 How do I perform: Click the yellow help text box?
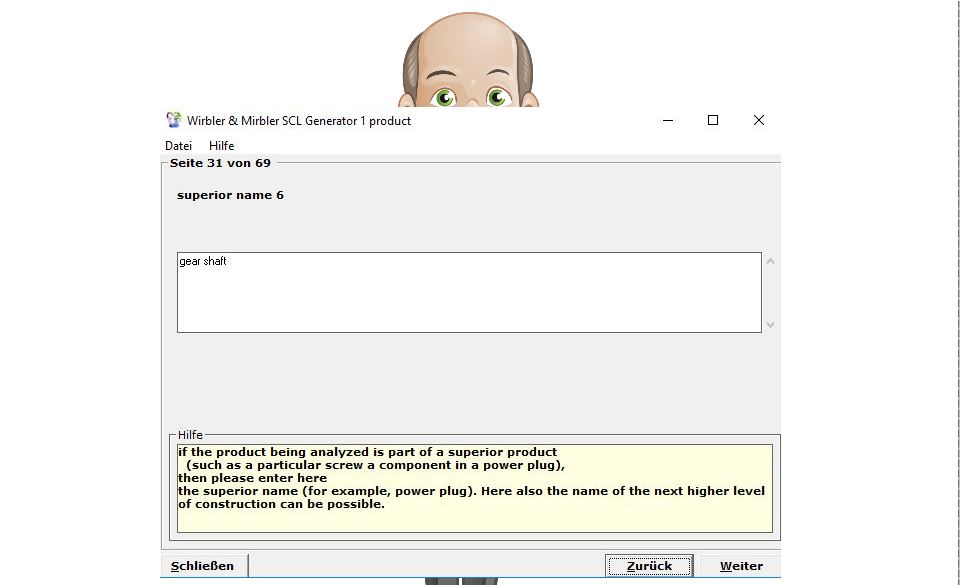(474, 488)
